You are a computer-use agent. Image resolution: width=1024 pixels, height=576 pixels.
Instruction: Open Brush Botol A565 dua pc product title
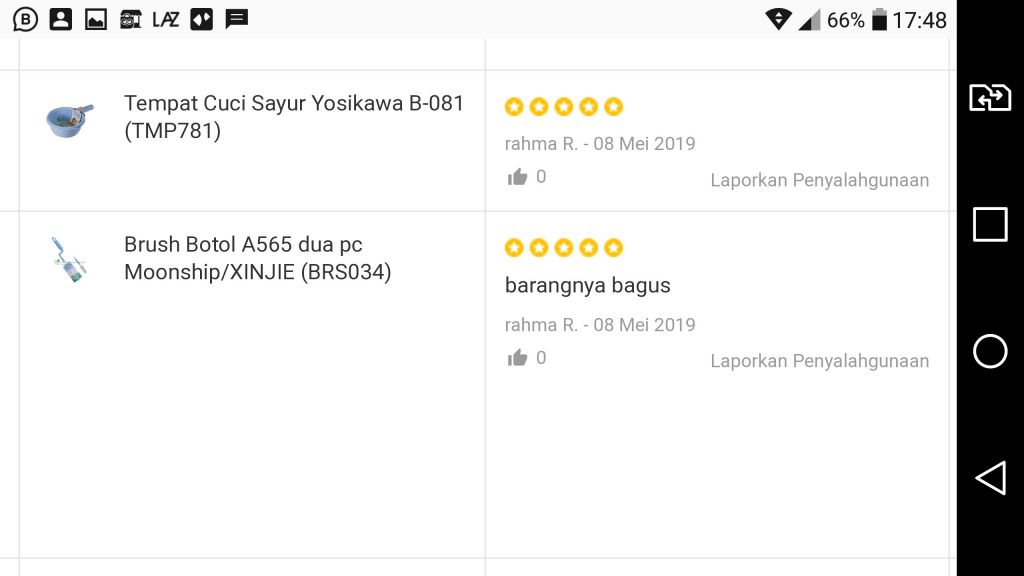tap(257, 258)
